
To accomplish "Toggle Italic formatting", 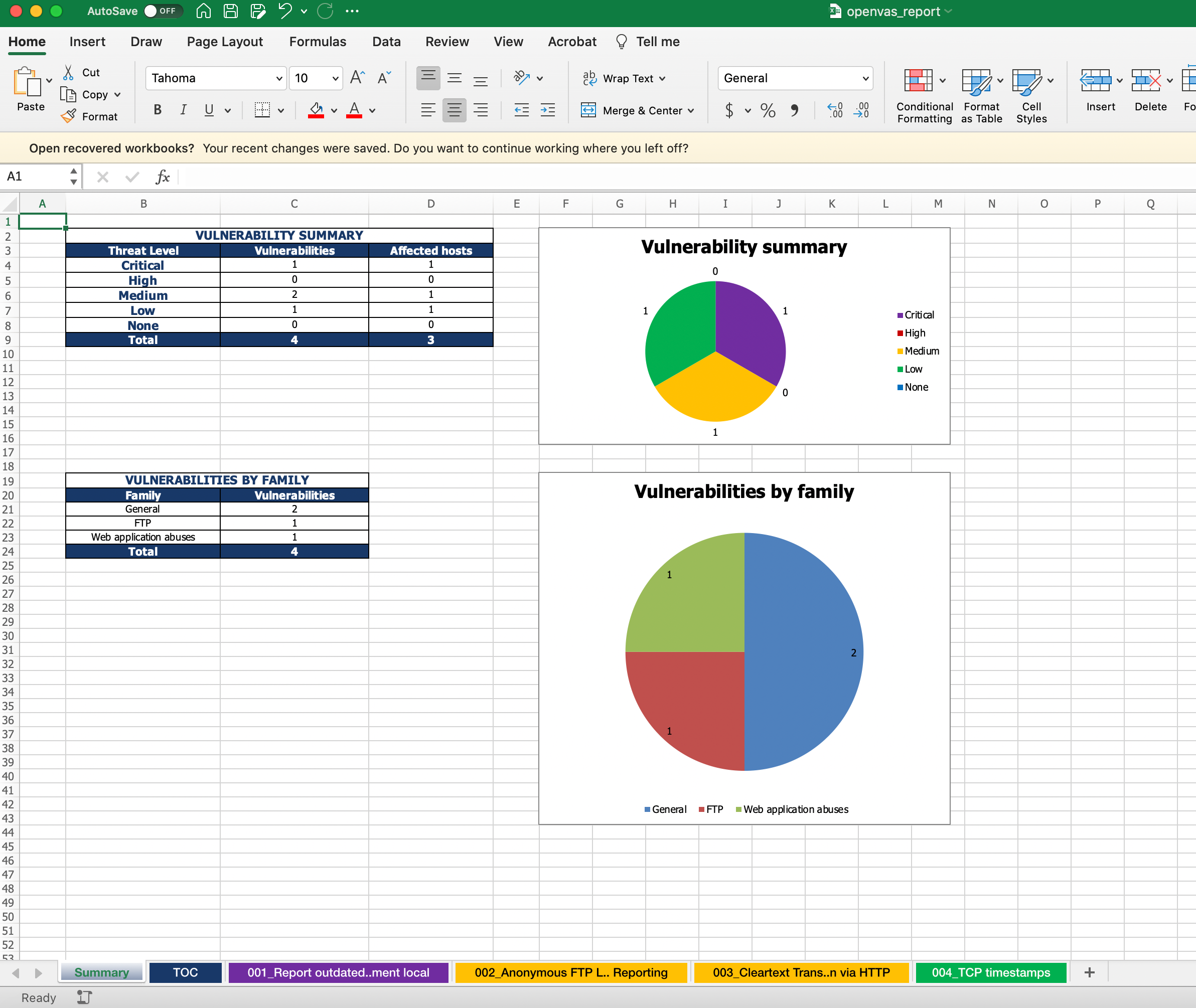I will (x=183, y=110).
